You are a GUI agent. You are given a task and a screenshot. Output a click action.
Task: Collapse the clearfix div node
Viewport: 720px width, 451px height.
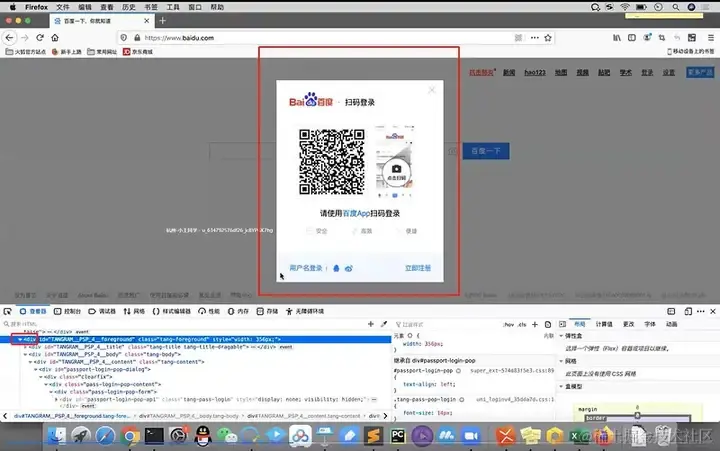click(x=40, y=377)
